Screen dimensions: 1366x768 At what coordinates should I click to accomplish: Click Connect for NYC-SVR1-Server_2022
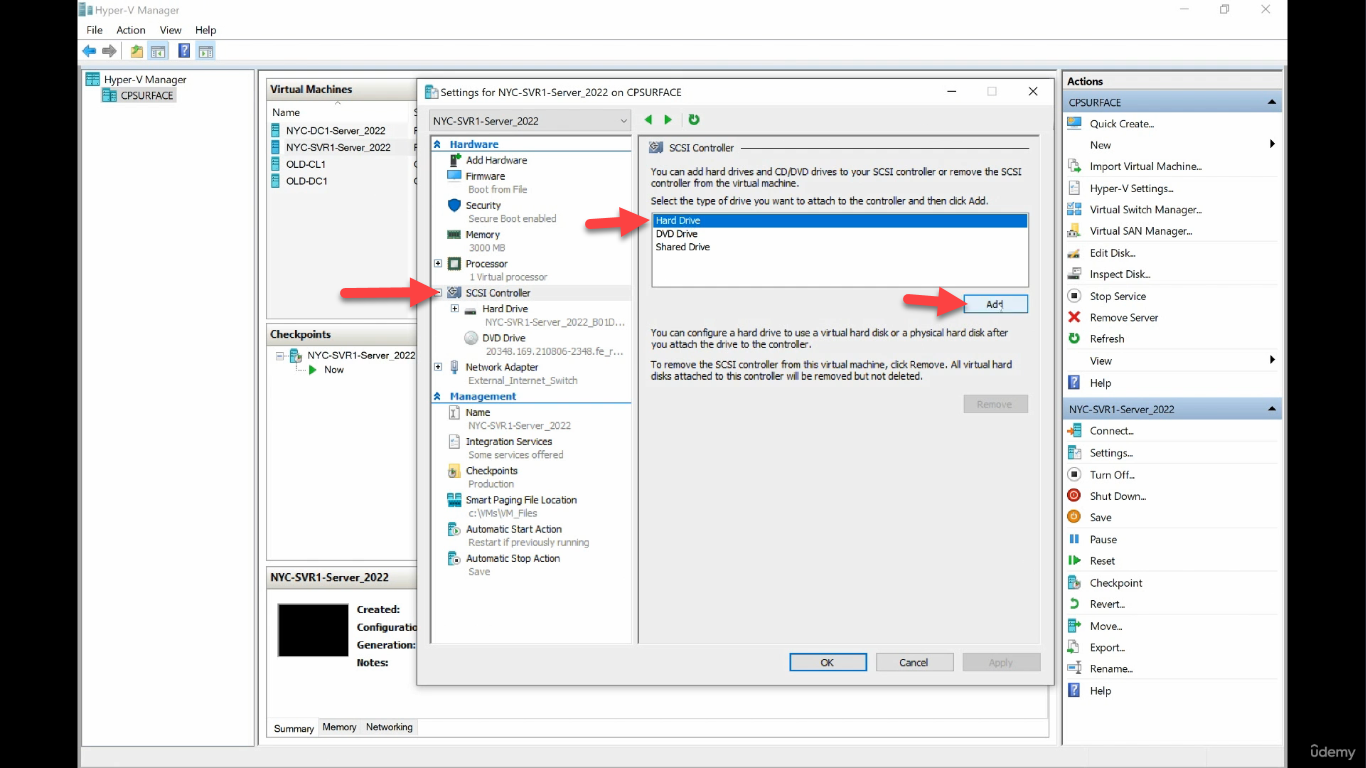(x=1112, y=431)
